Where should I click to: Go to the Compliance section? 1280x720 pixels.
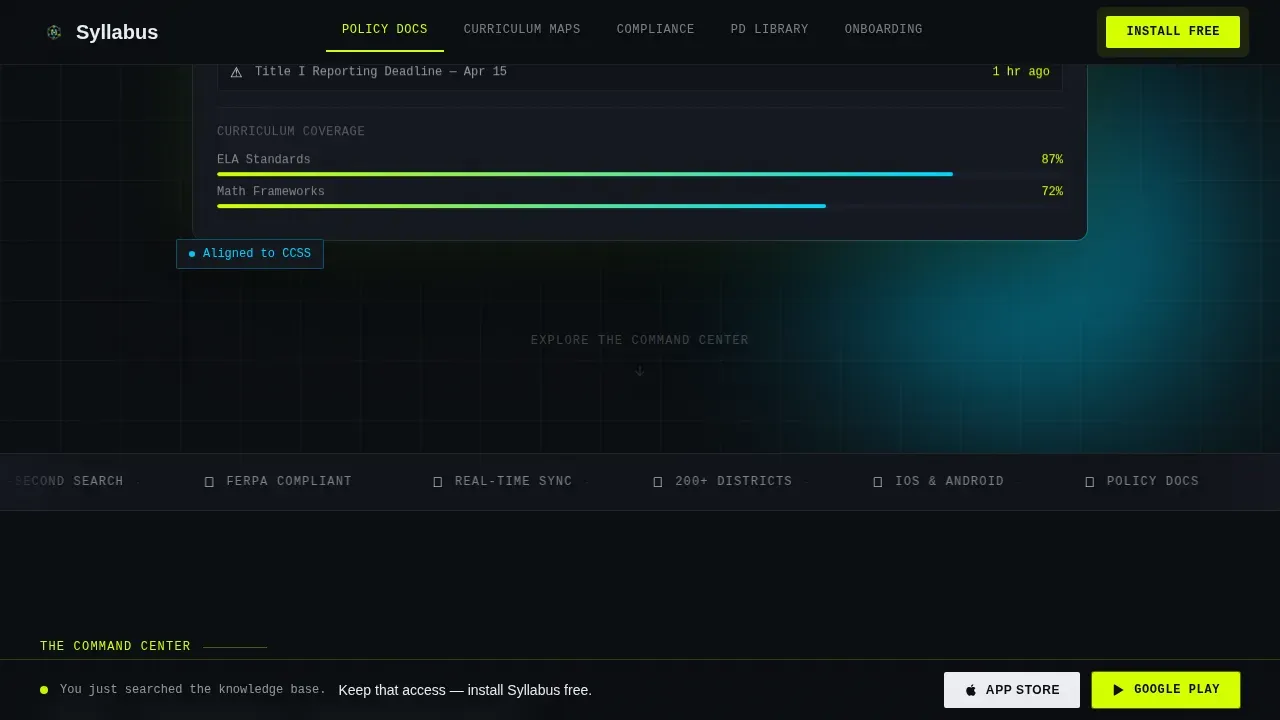656,30
